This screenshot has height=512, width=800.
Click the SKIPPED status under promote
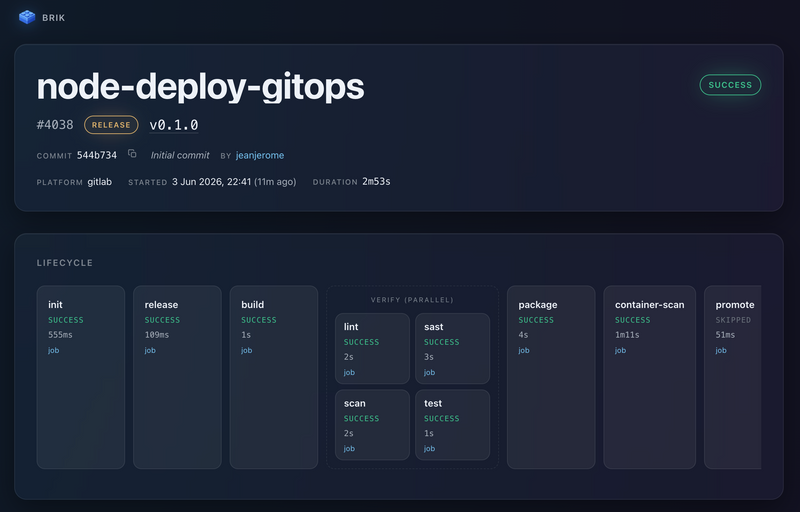point(733,320)
